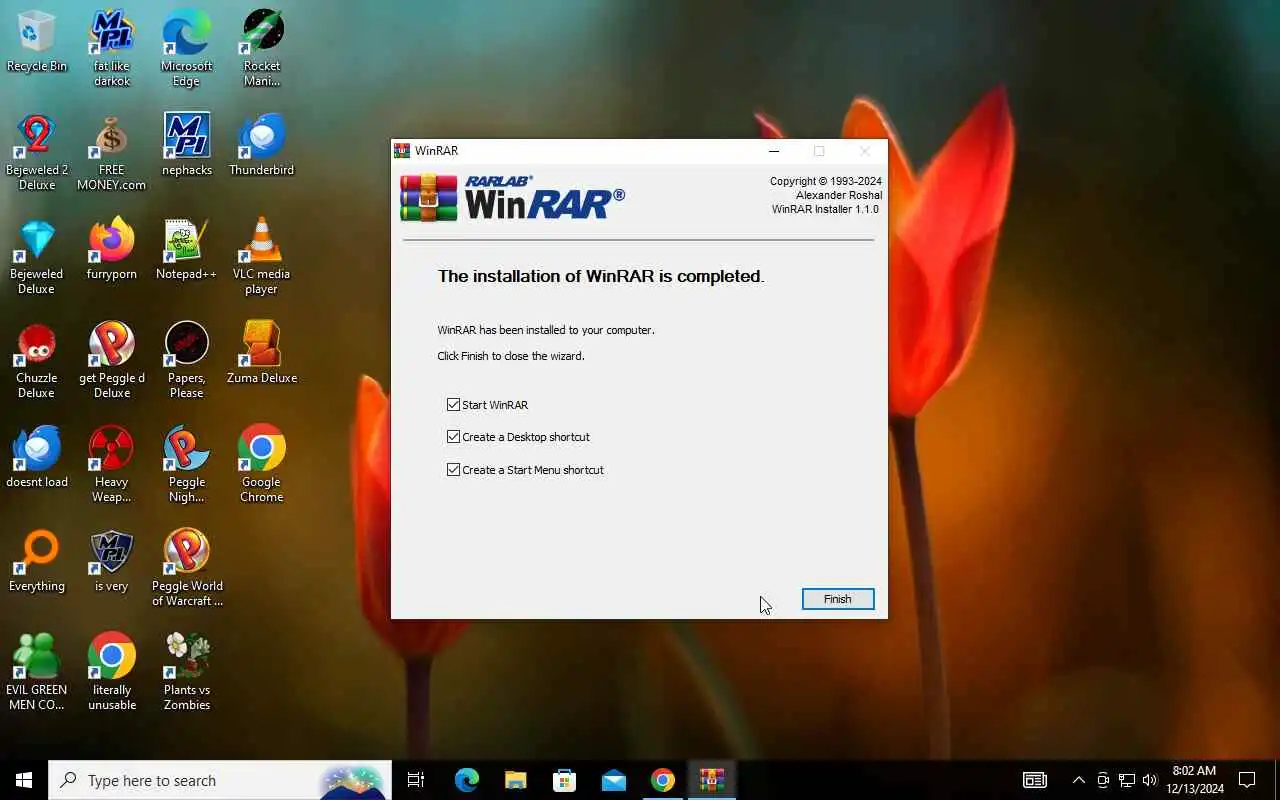Click Finish to close the wizard
Image resolution: width=1280 pixels, height=800 pixels.
pos(838,599)
